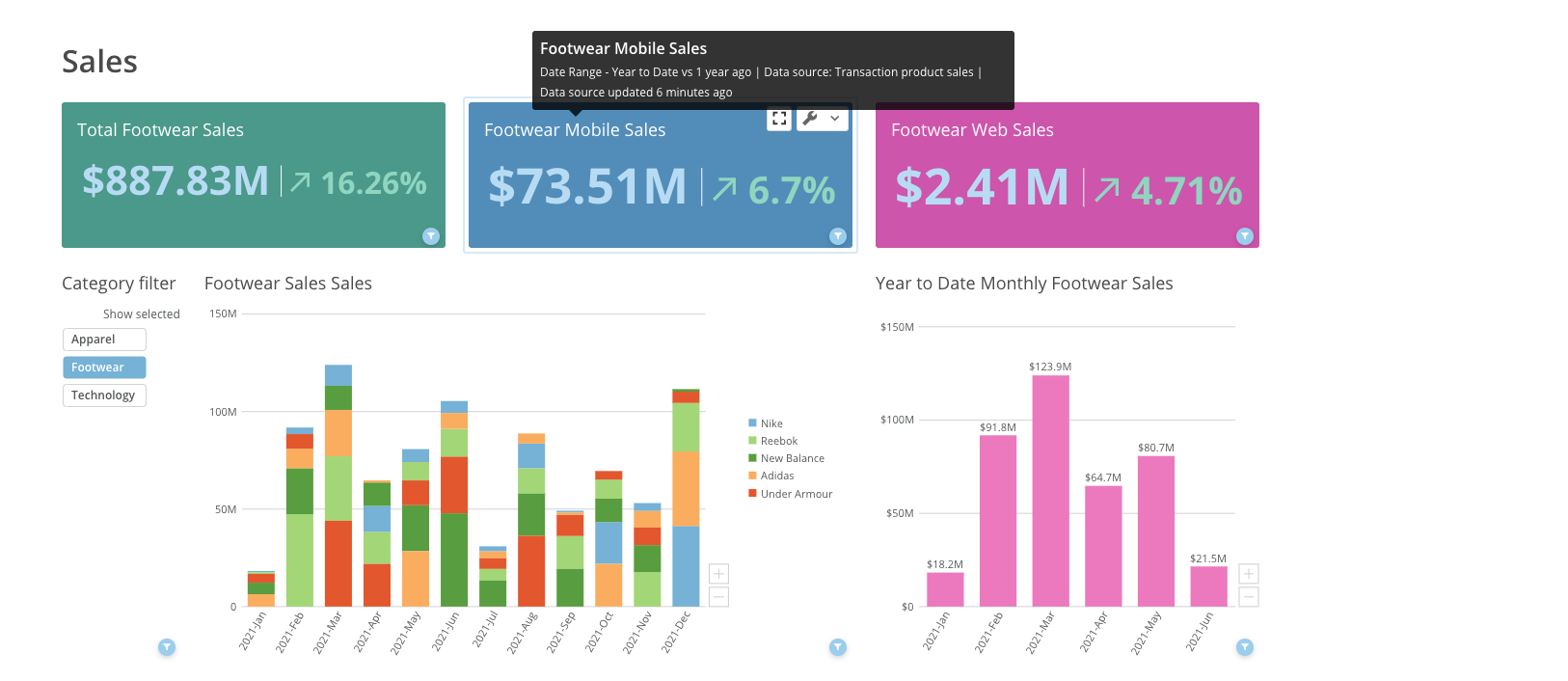Zoom in on the stacked Footwear Sales chart
1568x681 pixels.
[x=718, y=574]
